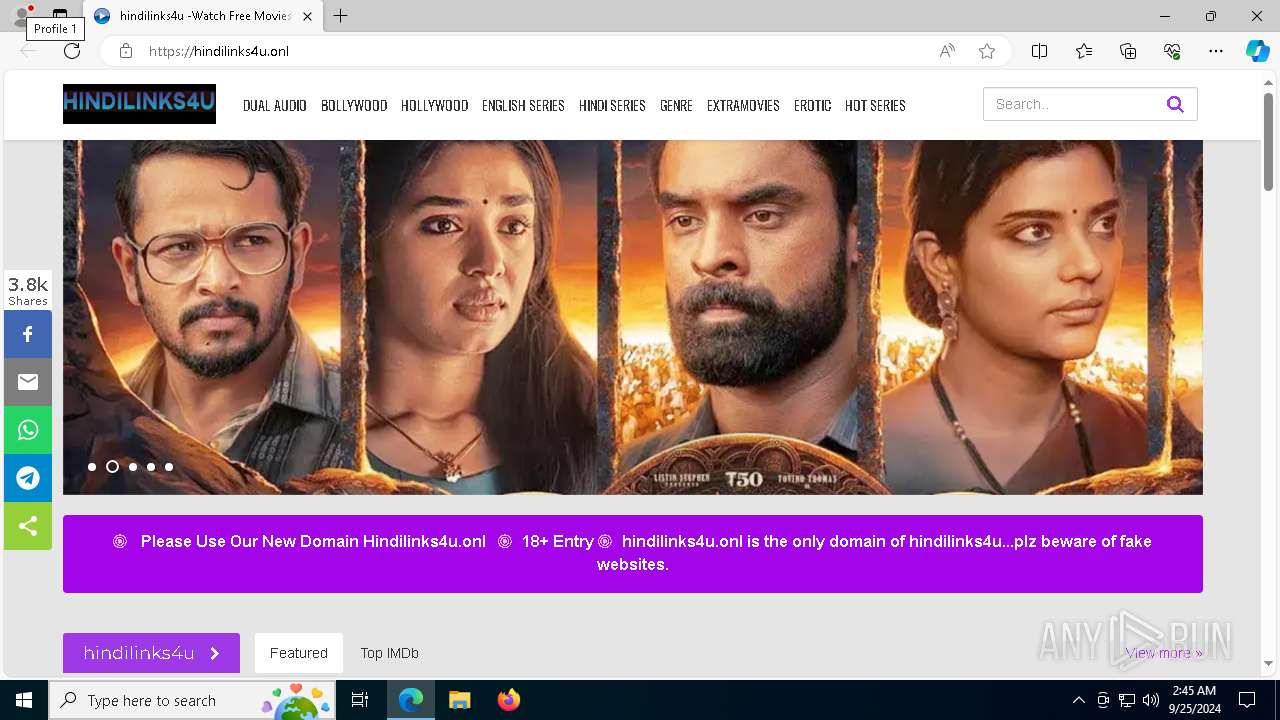Open Microsoft Edge taskbar icon
1280x720 pixels.
coord(411,700)
